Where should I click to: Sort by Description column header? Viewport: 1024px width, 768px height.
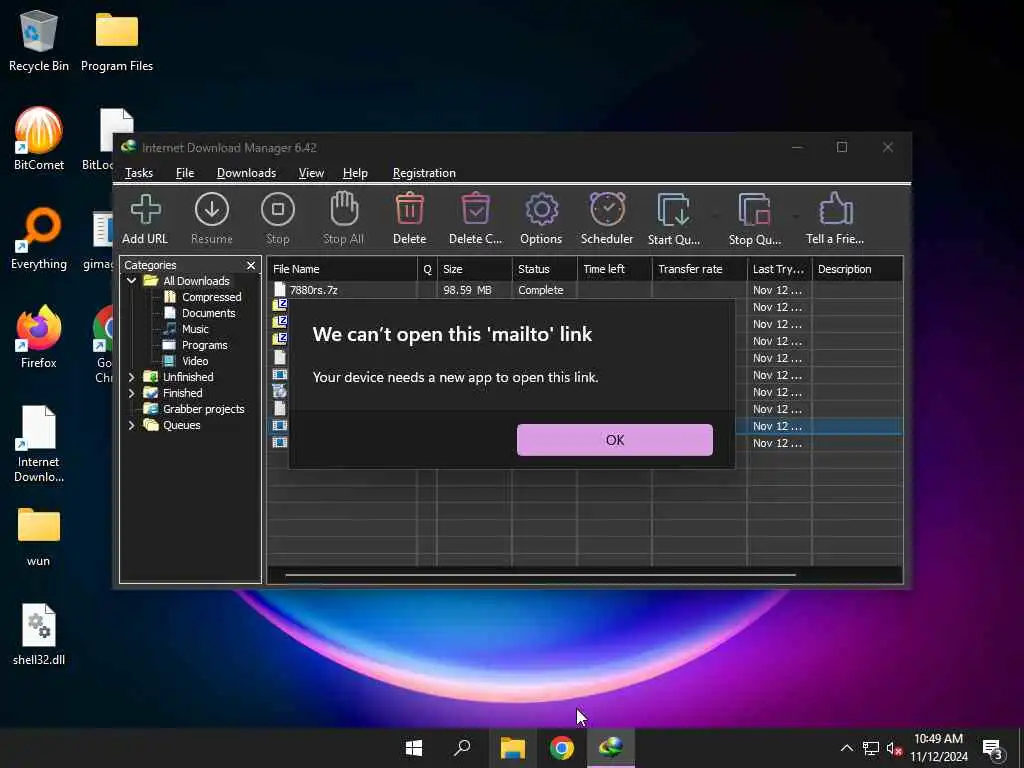857,269
